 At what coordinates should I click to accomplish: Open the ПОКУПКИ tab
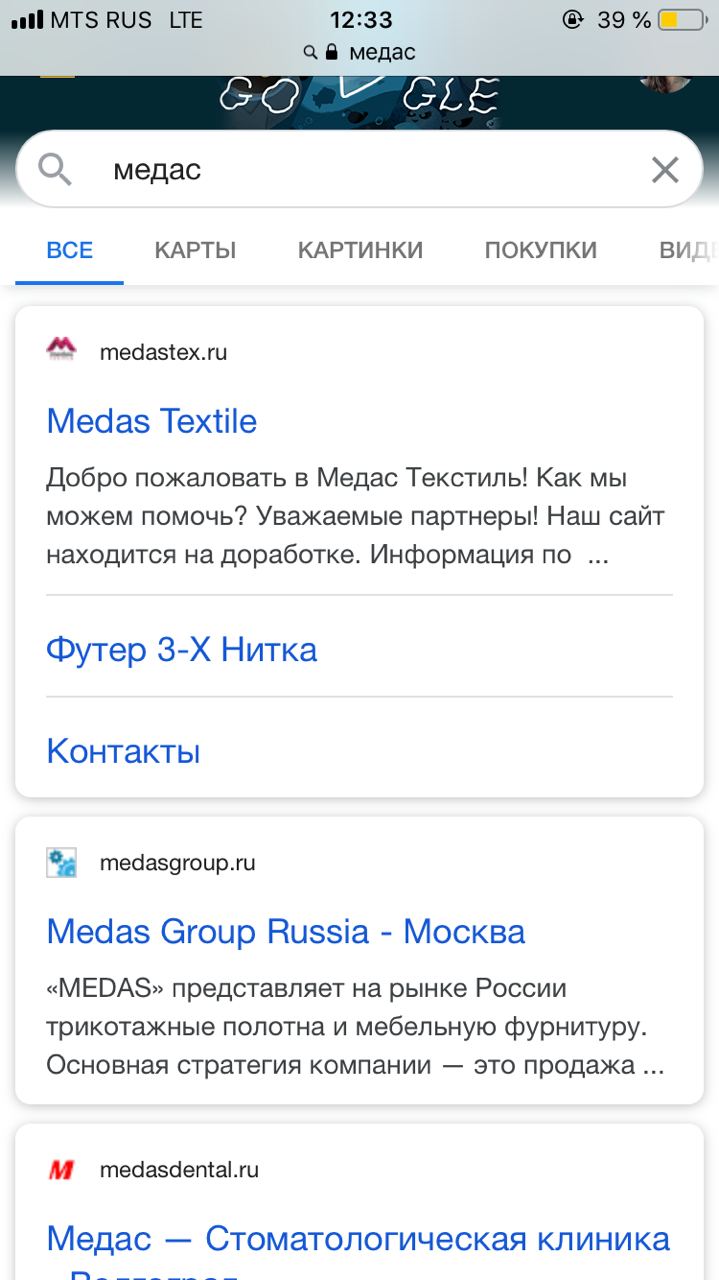[x=540, y=250]
